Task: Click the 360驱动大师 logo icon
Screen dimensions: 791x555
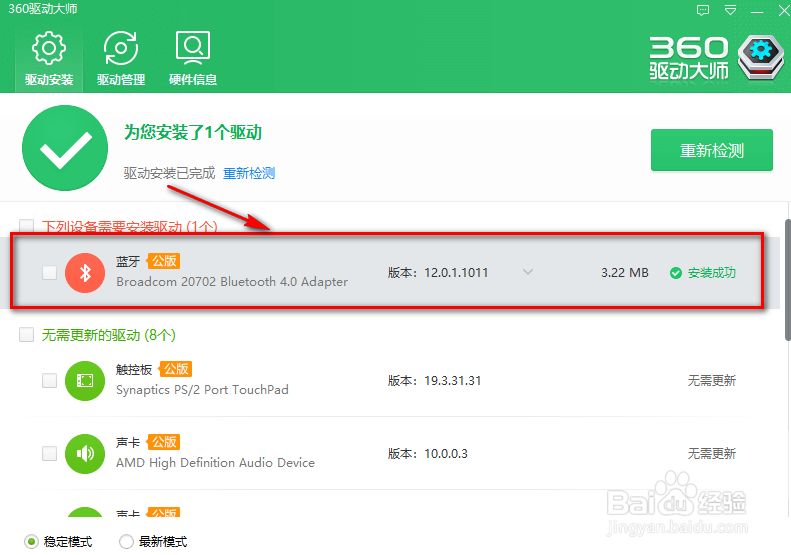Action: 761,58
